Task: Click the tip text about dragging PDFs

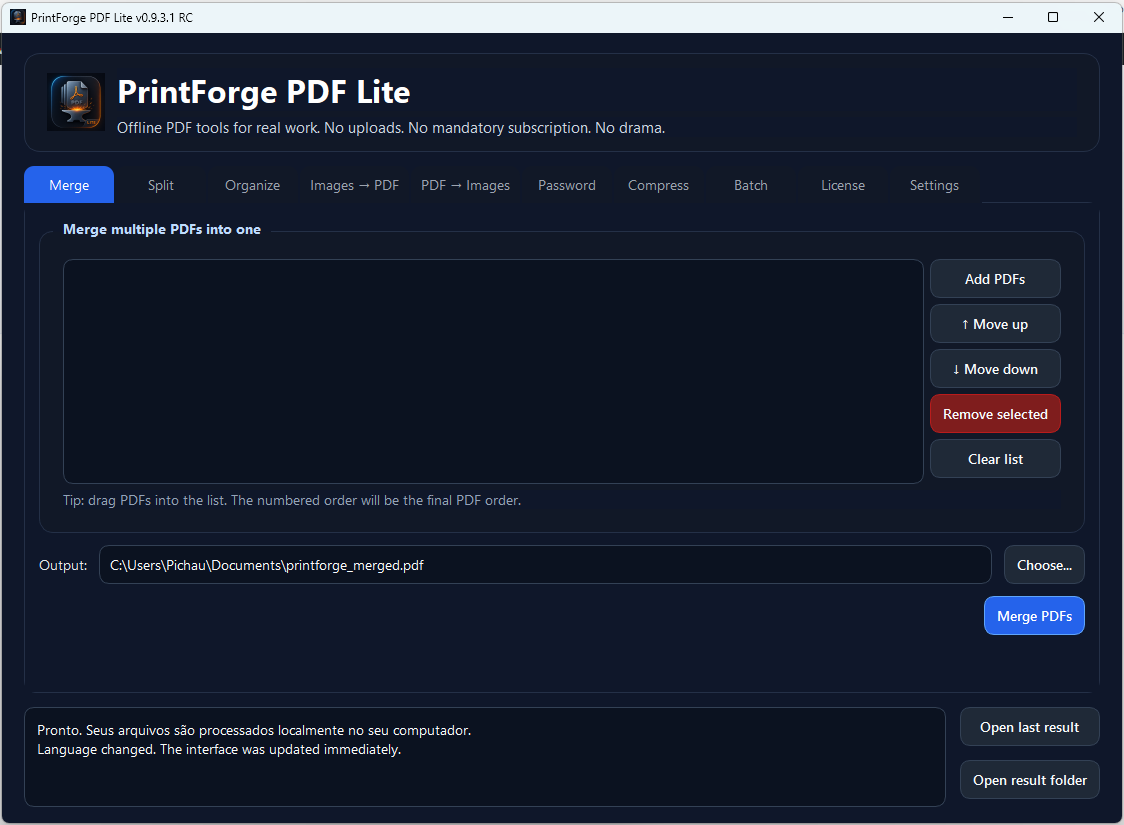Action: pos(292,500)
